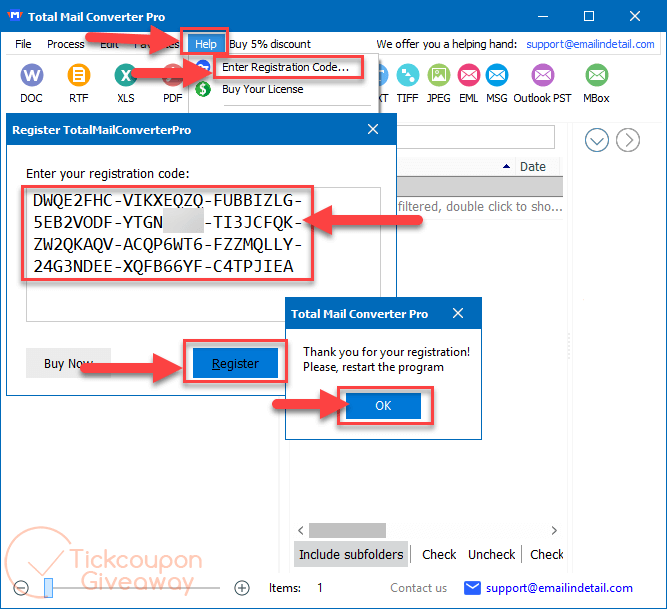Click the Register button
This screenshot has height=609, width=667.
click(x=235, y=363)
